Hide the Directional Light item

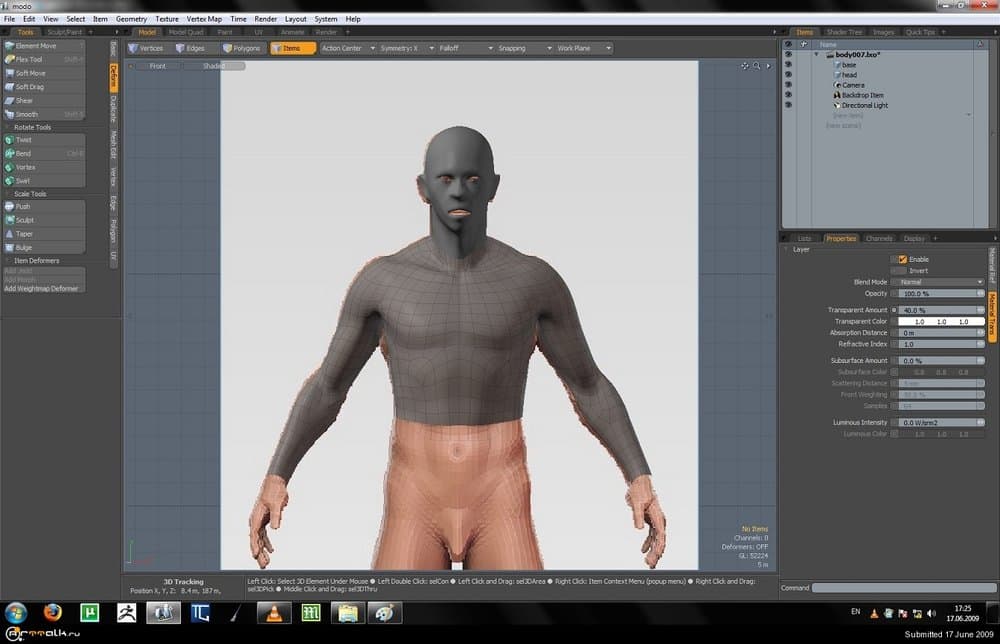(789, 105)
